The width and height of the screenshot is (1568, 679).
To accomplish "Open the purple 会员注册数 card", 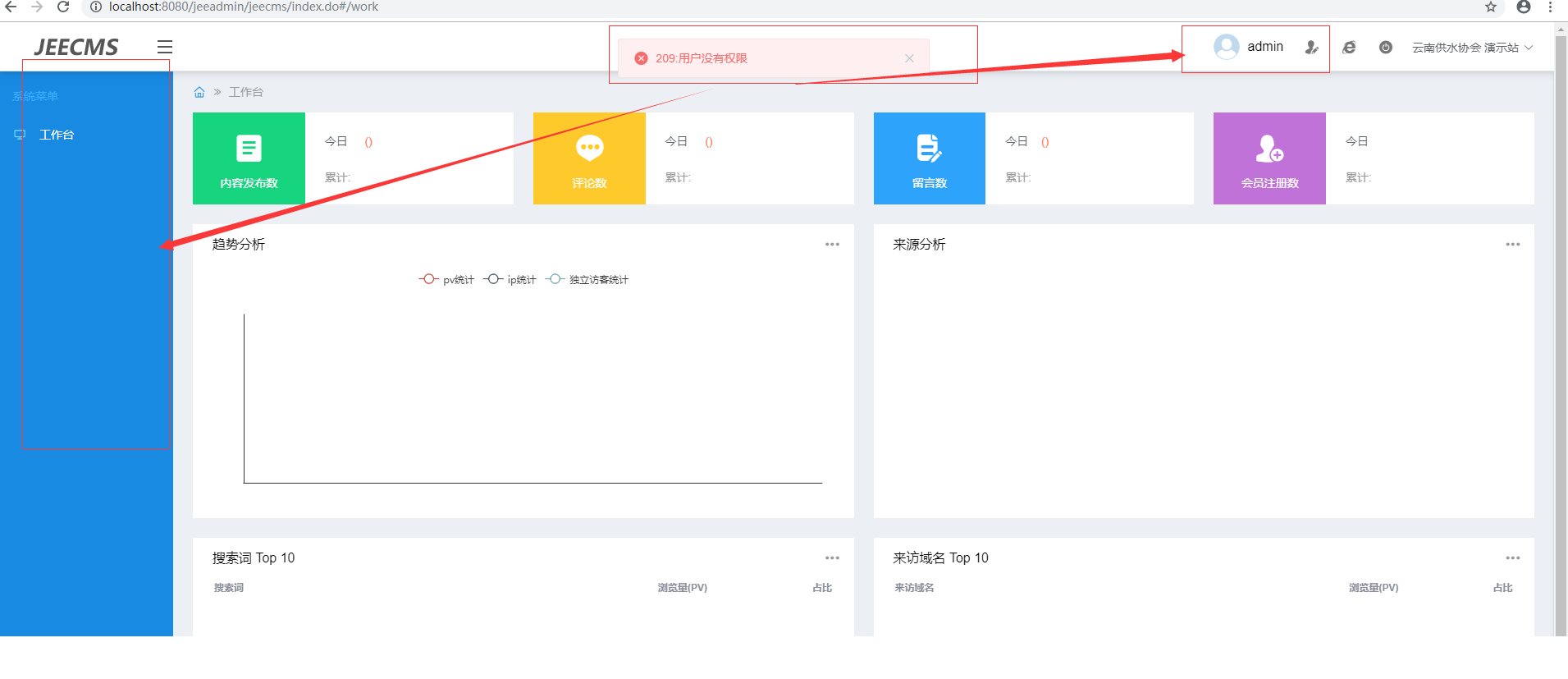I will point(1269,158).
